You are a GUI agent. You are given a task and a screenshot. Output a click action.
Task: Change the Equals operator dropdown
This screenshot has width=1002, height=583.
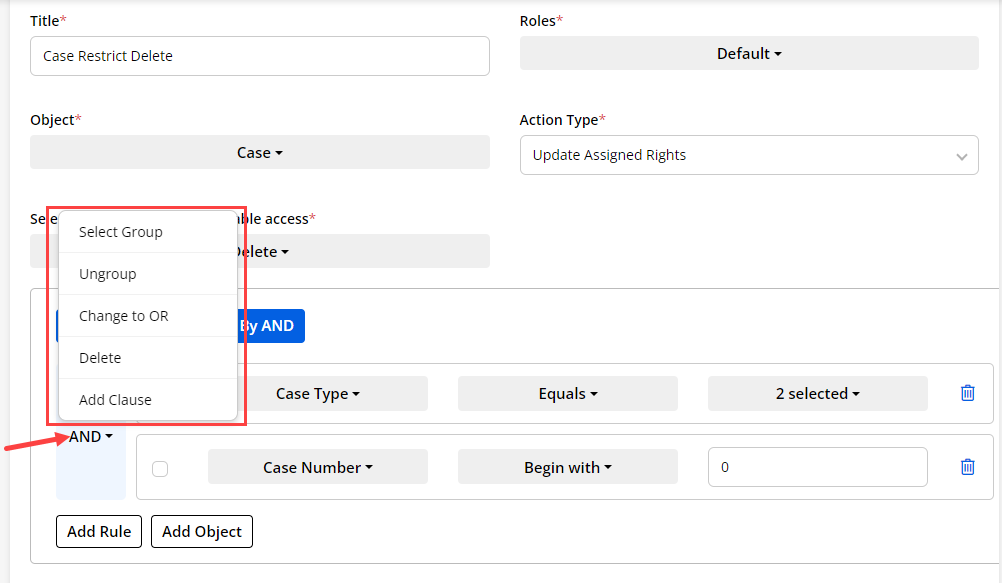click(x=567, y=393)
